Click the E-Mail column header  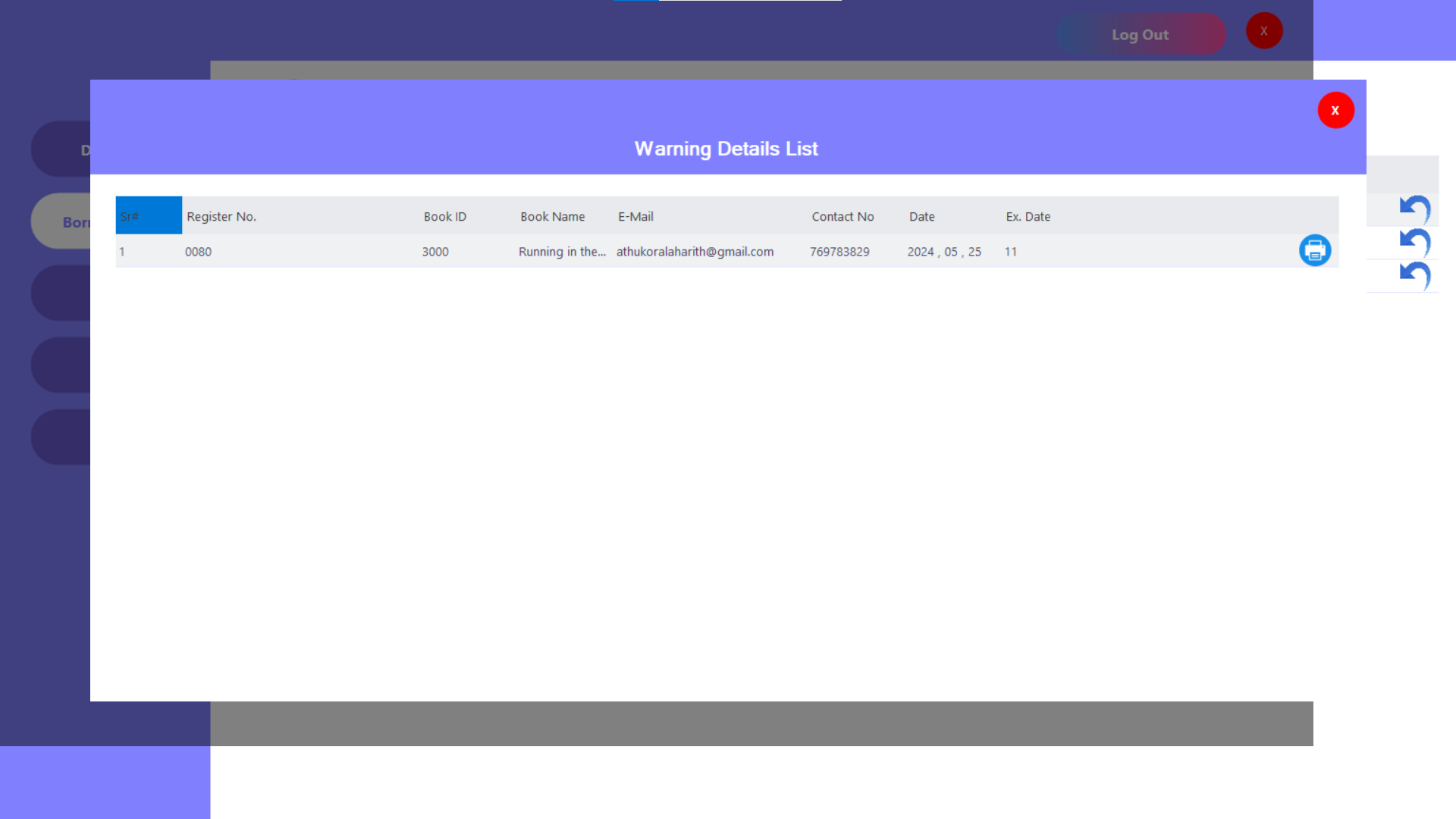635,217
